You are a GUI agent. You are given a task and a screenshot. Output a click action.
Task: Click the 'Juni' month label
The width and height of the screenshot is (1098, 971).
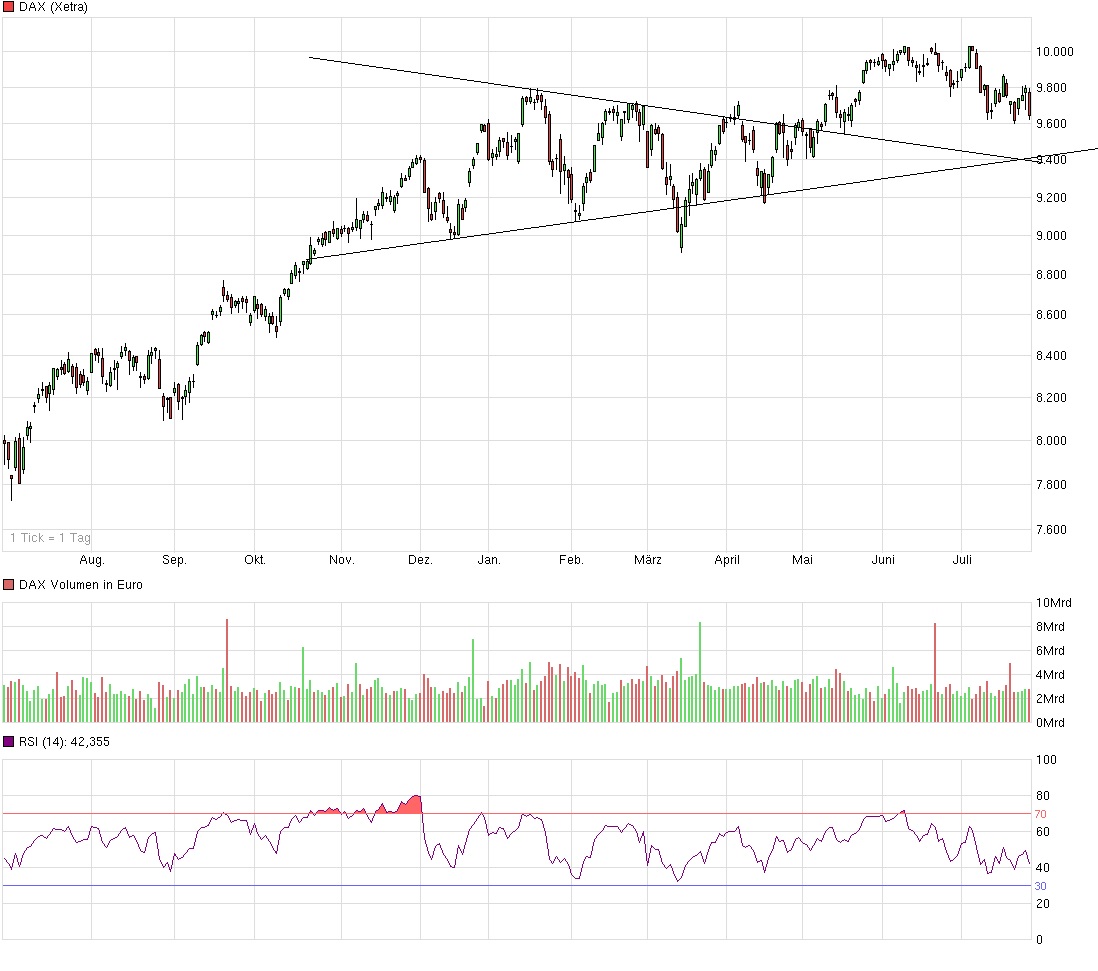tap(883, 559)
